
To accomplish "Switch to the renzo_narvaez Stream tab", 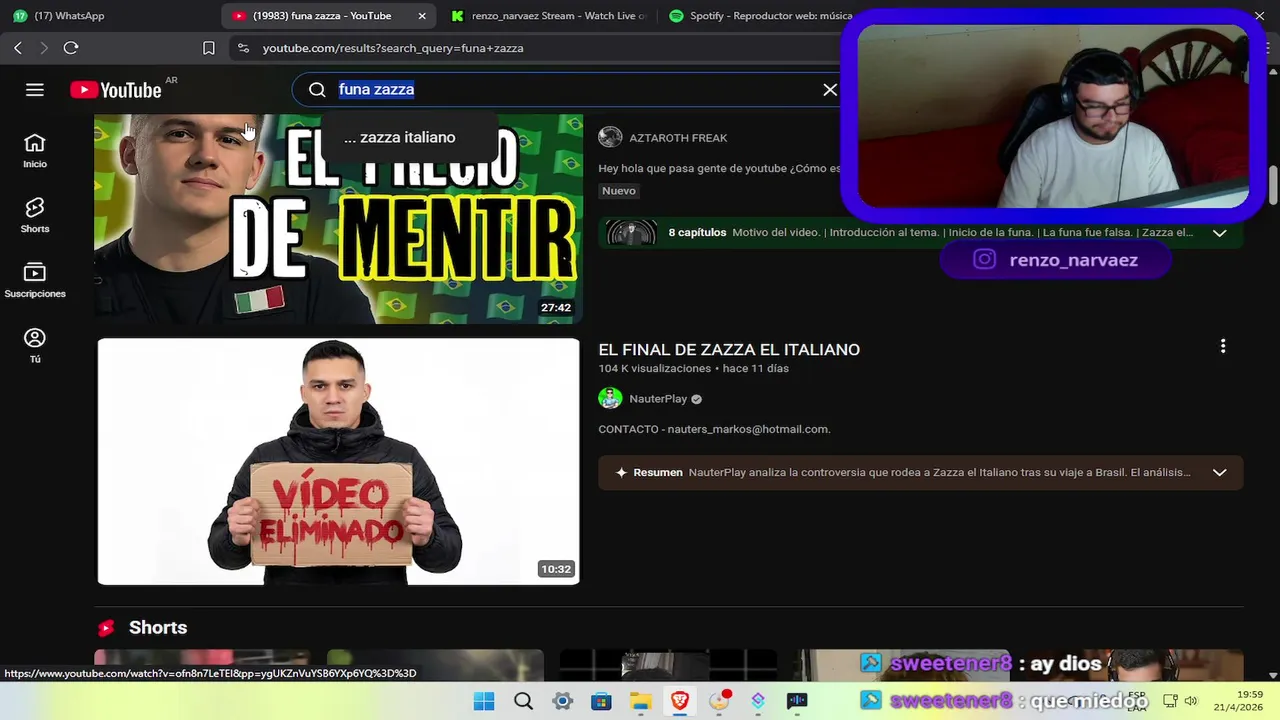I will click(548, 16).
